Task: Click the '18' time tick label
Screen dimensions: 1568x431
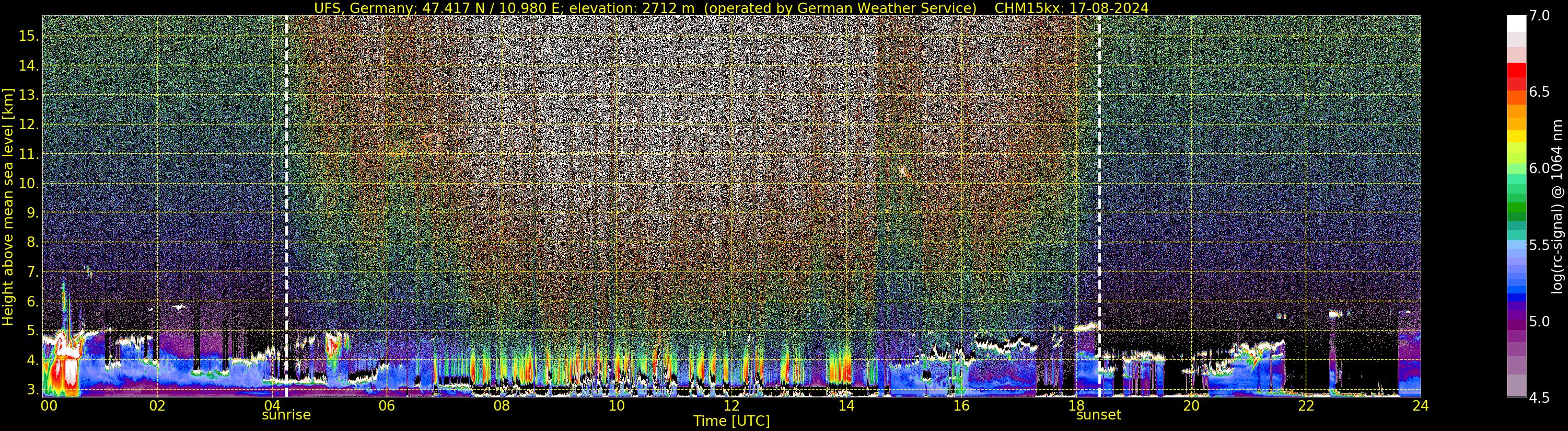Action: [x=1076, y=405]
